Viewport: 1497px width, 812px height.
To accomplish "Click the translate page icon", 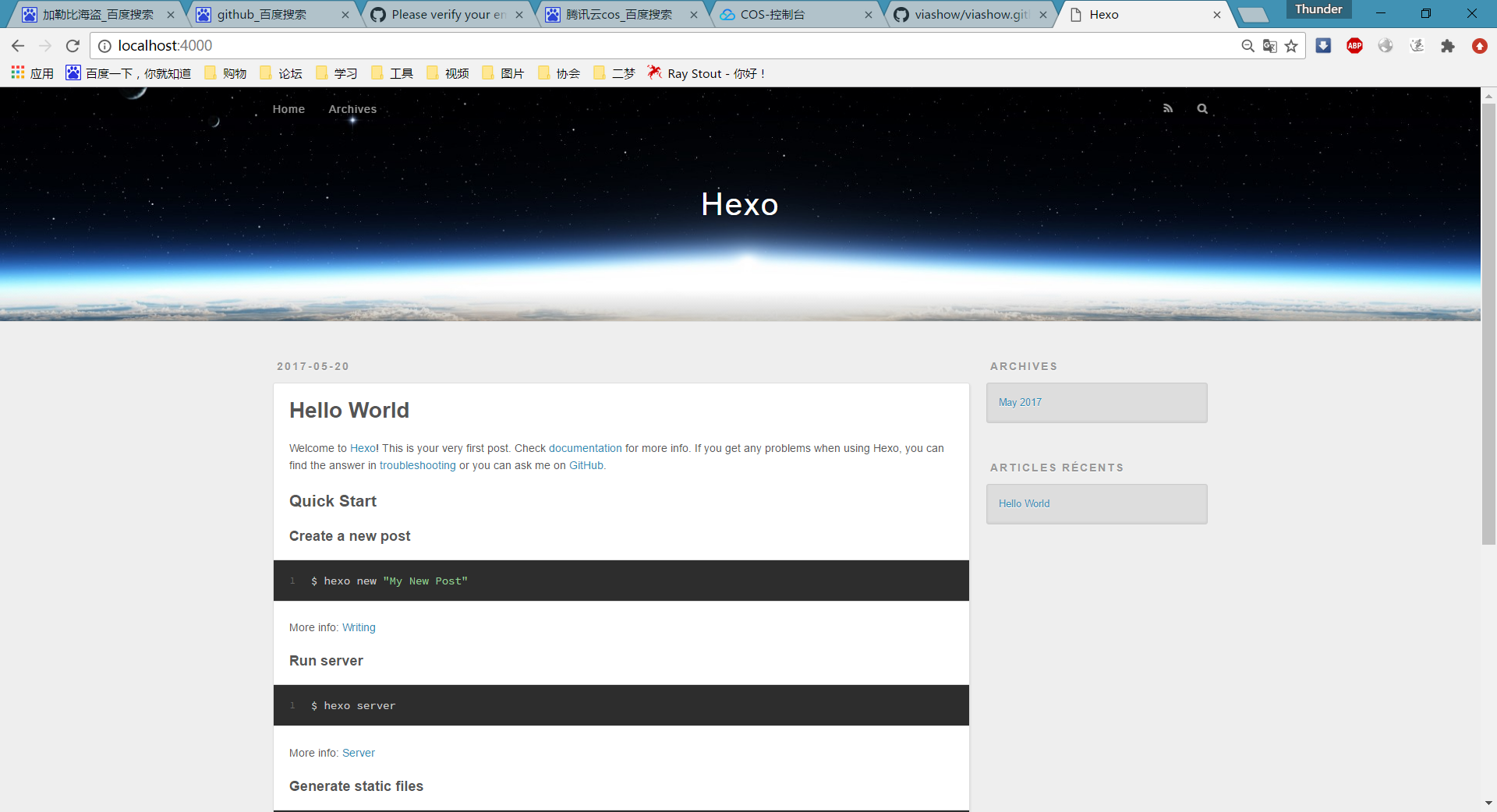I will (x=1269, y=46).
